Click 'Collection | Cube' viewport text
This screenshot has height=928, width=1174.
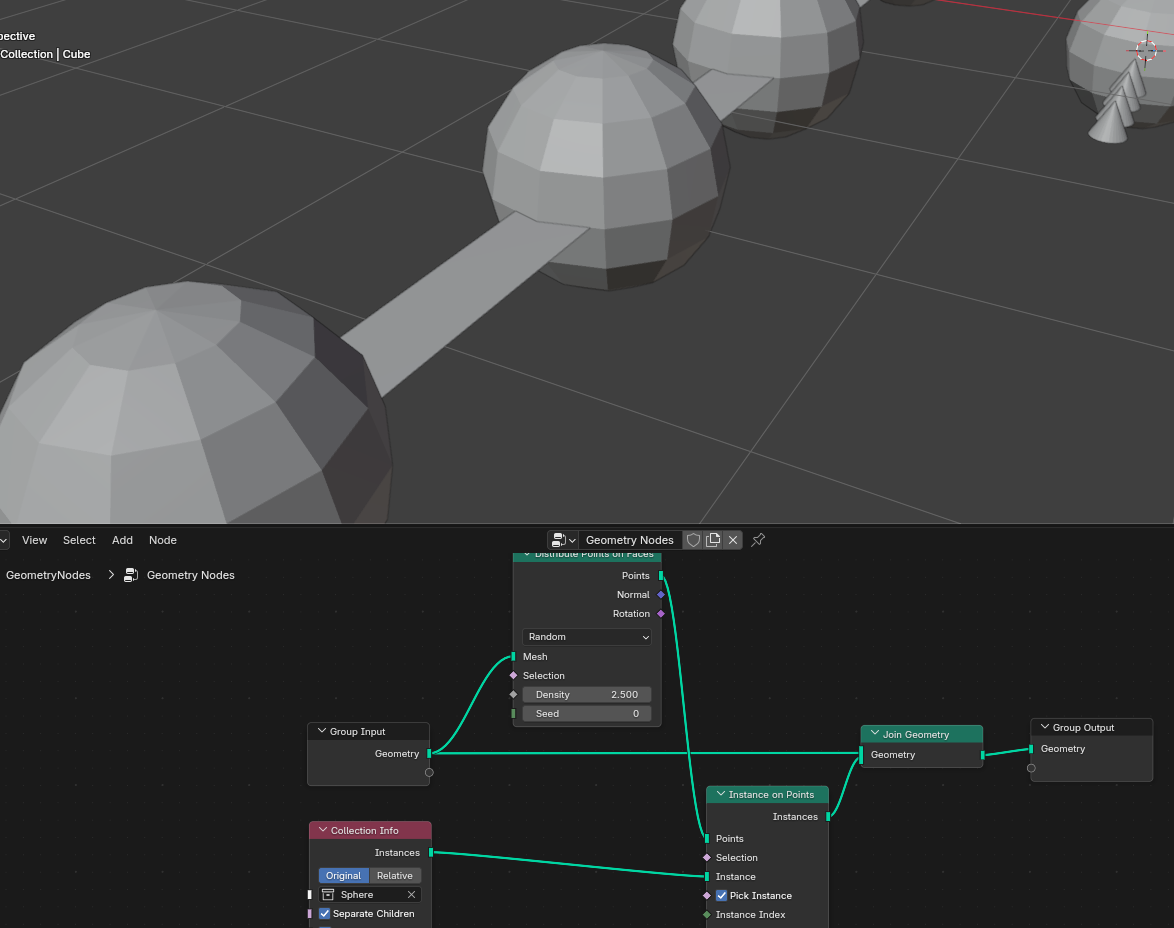45,54
